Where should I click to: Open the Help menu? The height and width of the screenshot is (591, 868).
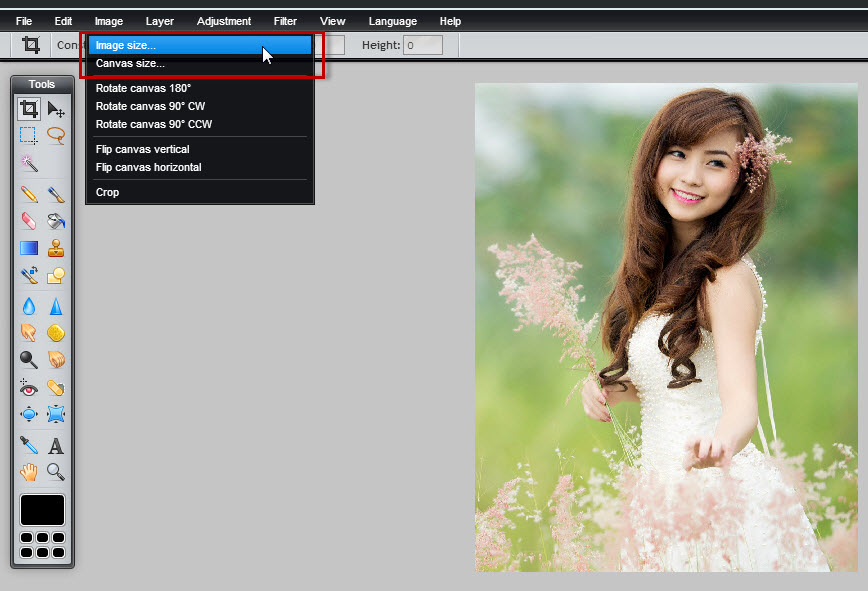450,21
